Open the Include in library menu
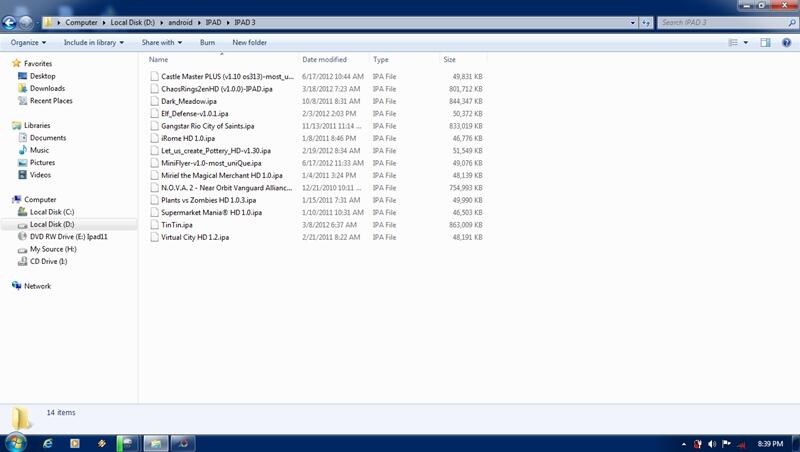800x452 pixels. click(93, 42)
